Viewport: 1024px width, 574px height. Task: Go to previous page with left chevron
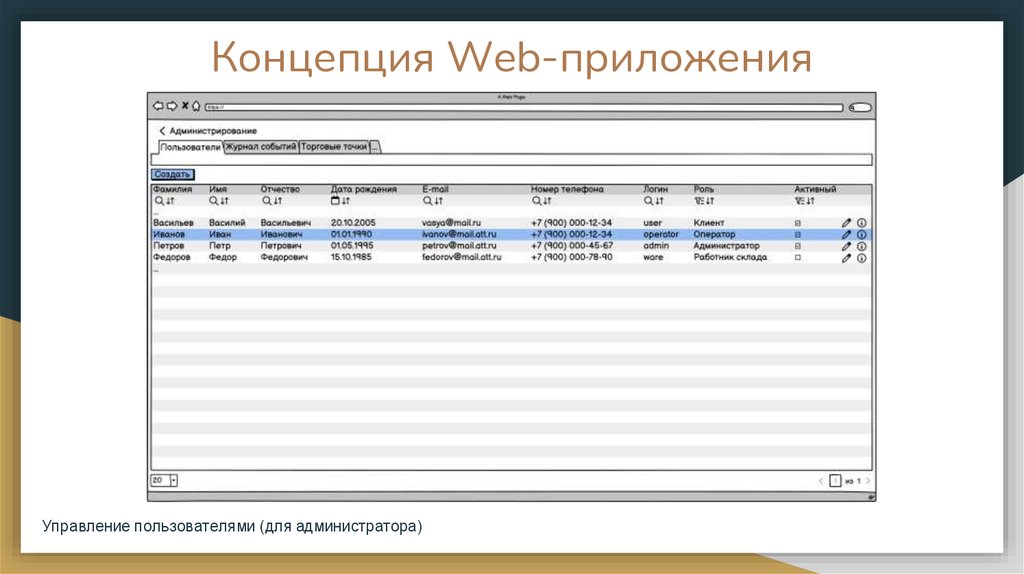[x=821, y=481]
